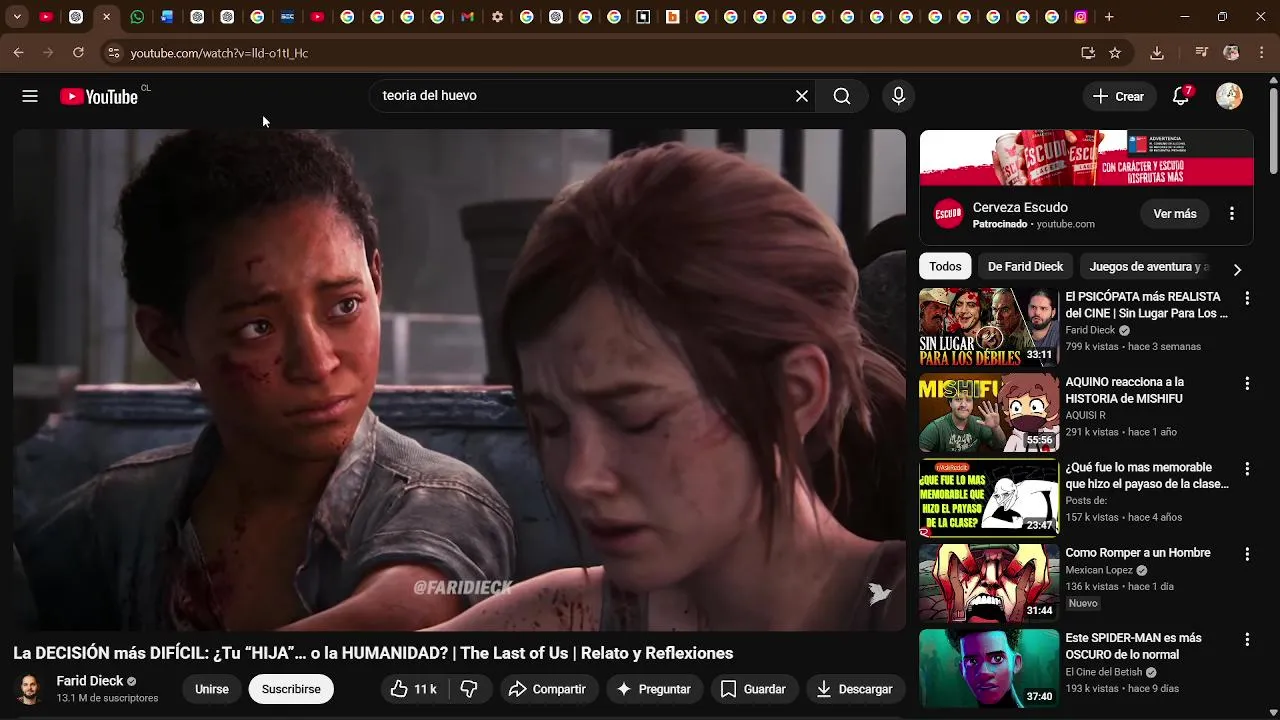The image size is (1280, 720).
Task: Open the Spider-Man 37:40 video thumbnail
Action: pos(989,668)
